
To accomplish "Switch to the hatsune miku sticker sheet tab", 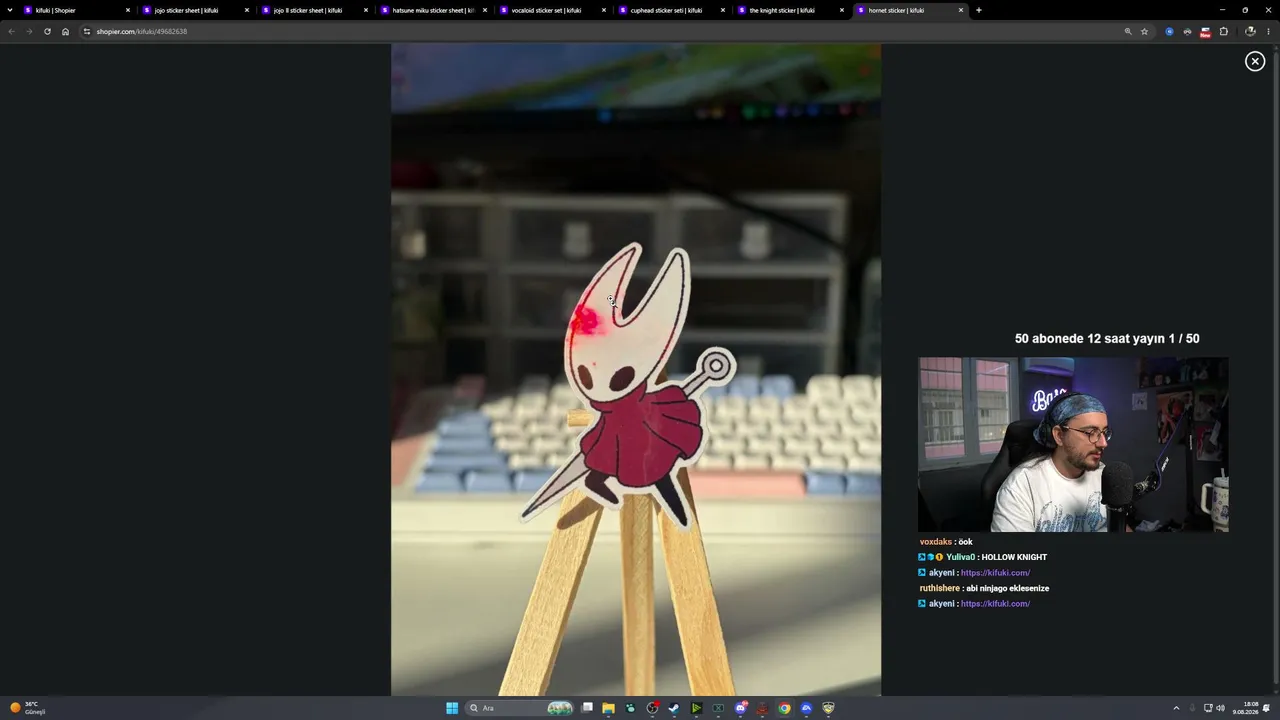I will [433, 10].
